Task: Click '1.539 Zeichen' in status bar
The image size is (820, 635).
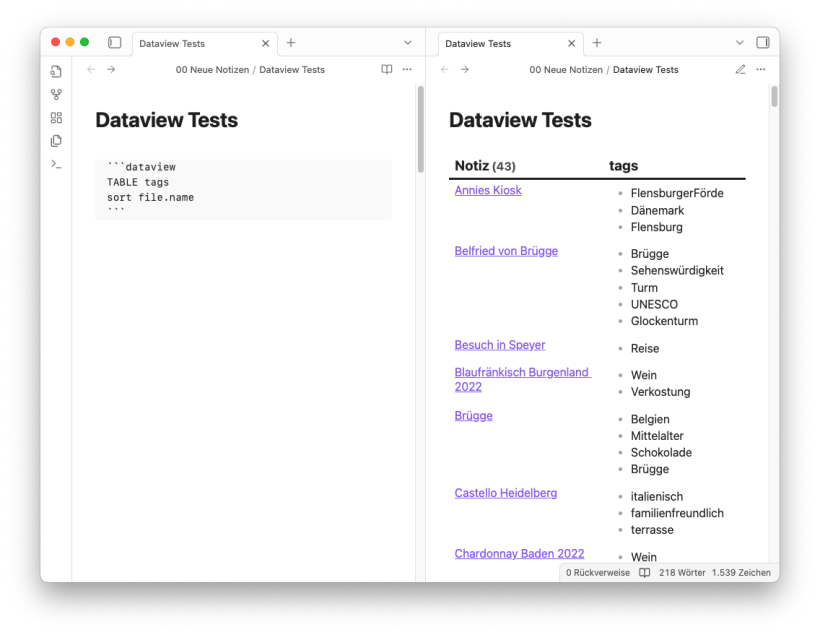Action: (741, 573)
